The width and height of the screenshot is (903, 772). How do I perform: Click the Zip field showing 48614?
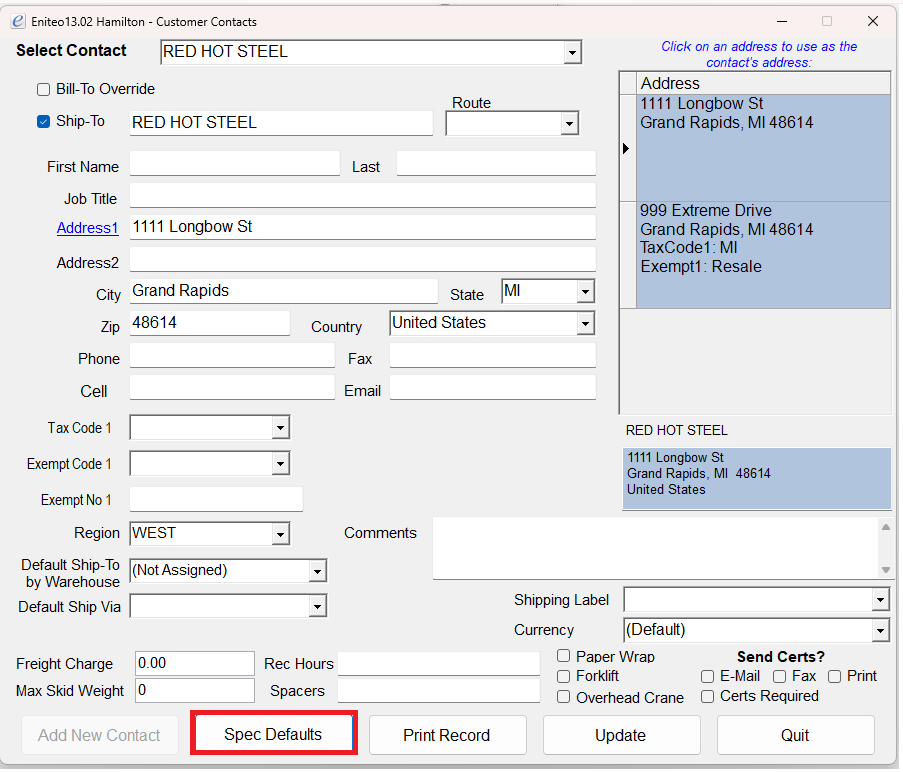coord(210,324)
